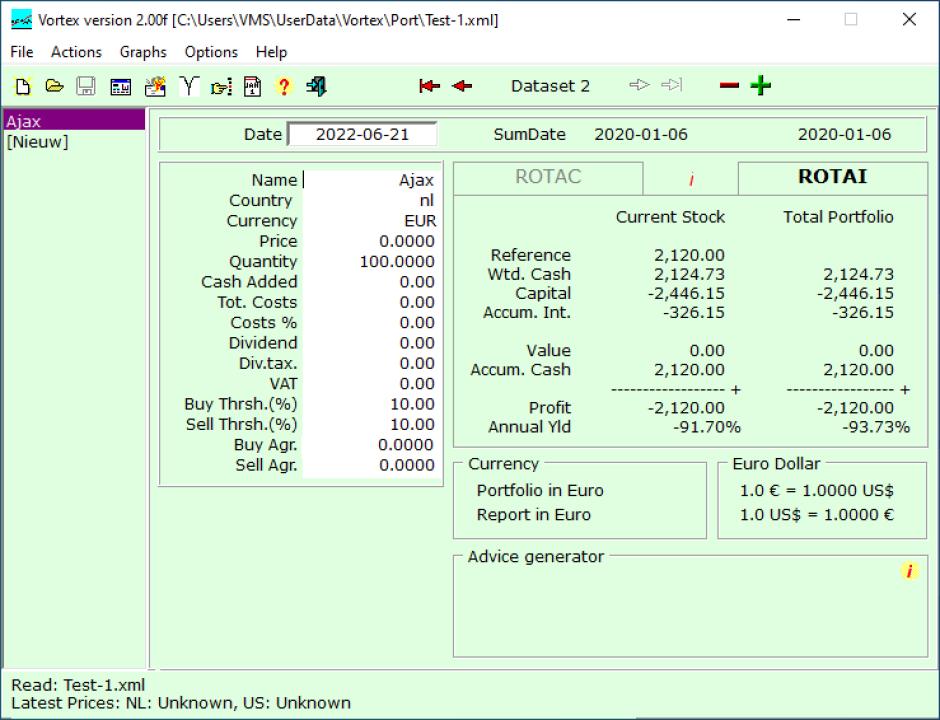940x720 pixels.
Task: Click the yellow info icon in Advice generator
Action: tap(909, 571)
